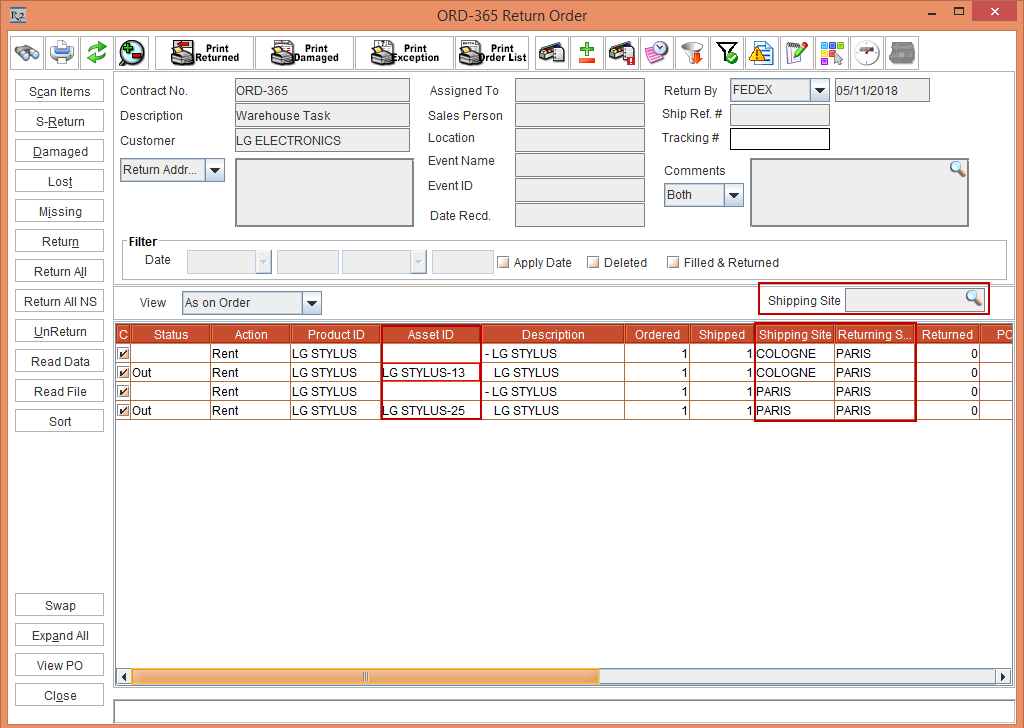The image size is (1024, 728).
Task: Click the Tracking # input field
Action: 779,139
